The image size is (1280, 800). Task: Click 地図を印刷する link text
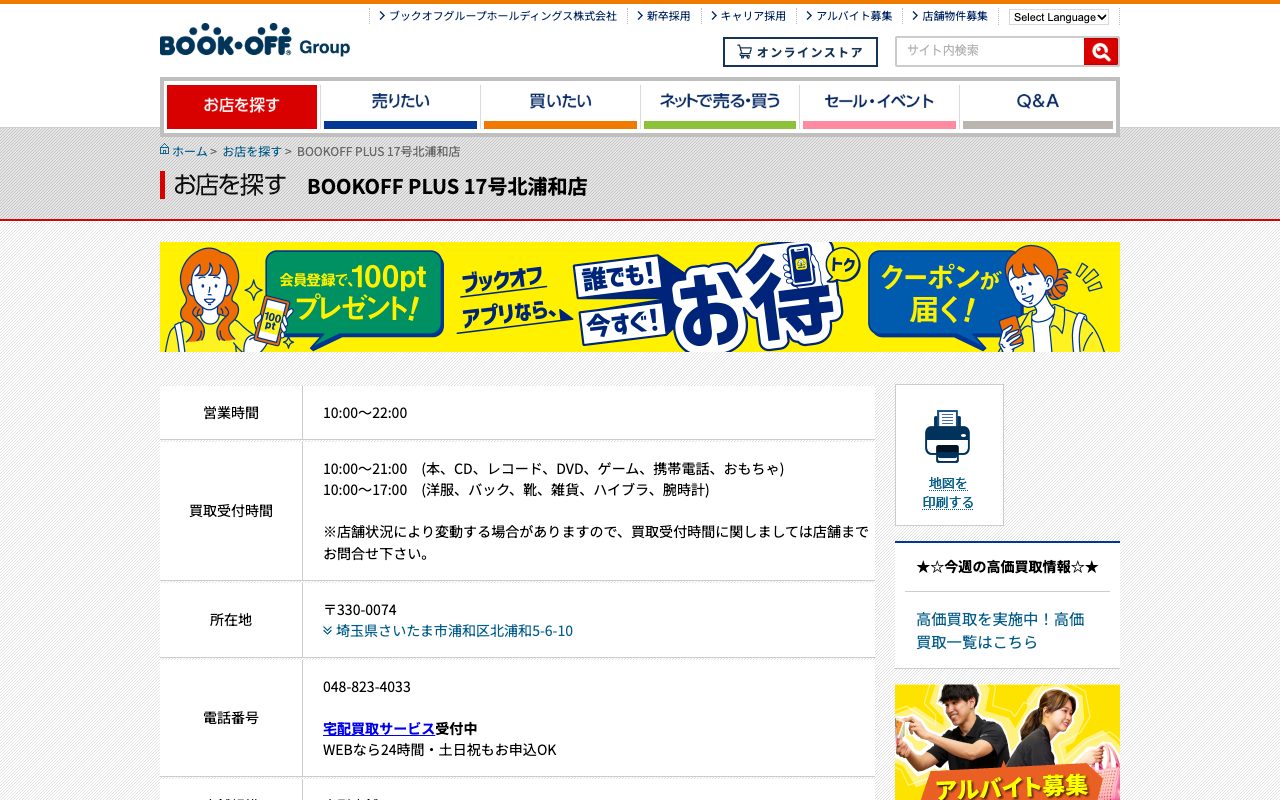(x=948, y=493)
